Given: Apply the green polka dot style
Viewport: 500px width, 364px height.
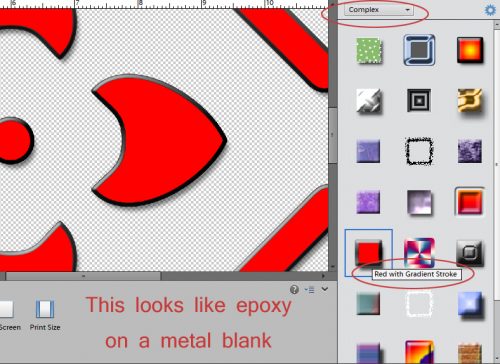Looking at the screenshot, I should pyautogui.click(x=369, y=51).
